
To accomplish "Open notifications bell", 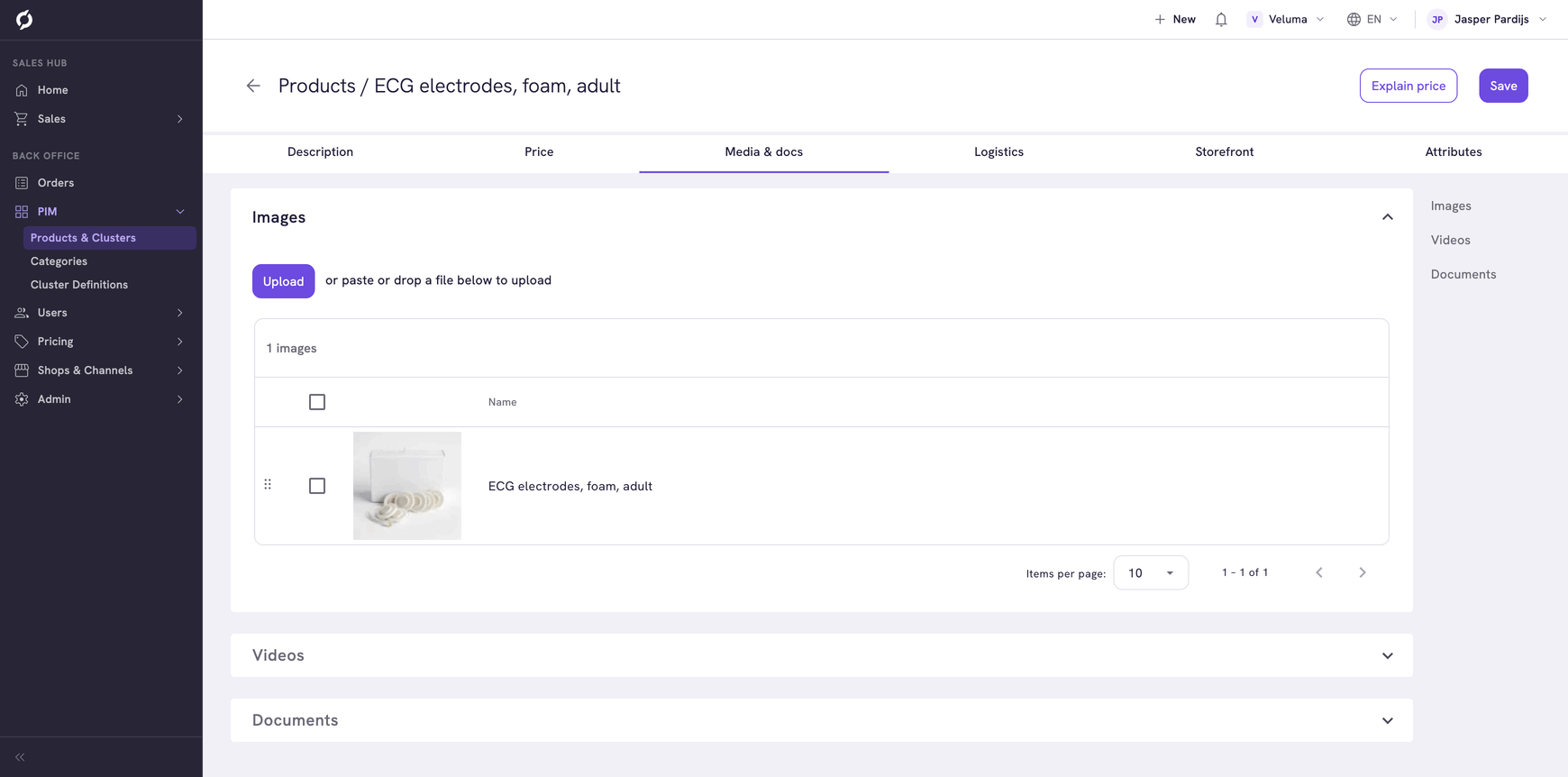I will 1221,19.
